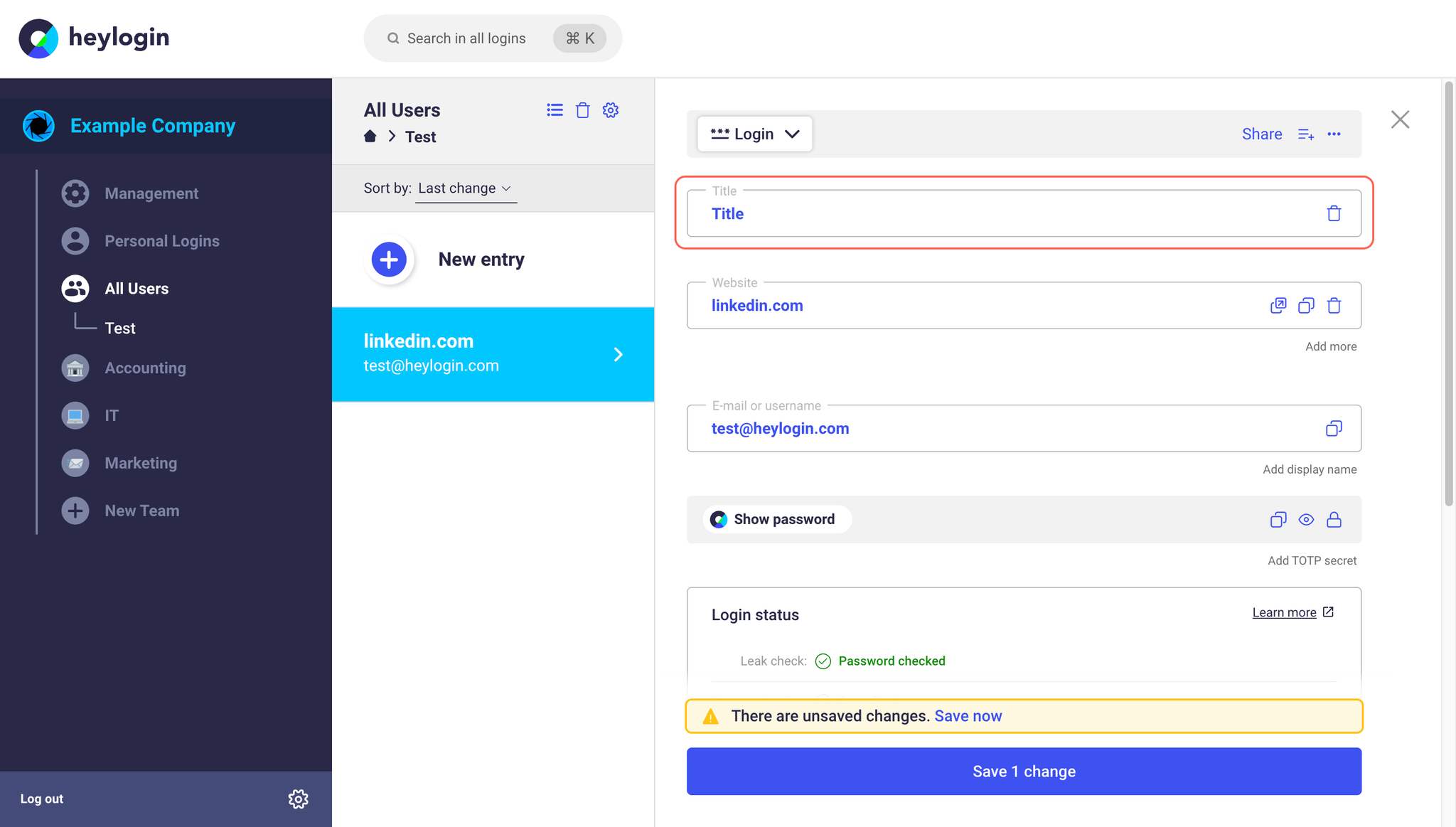Click the Save now link
1456x827 pixels.
968,716
